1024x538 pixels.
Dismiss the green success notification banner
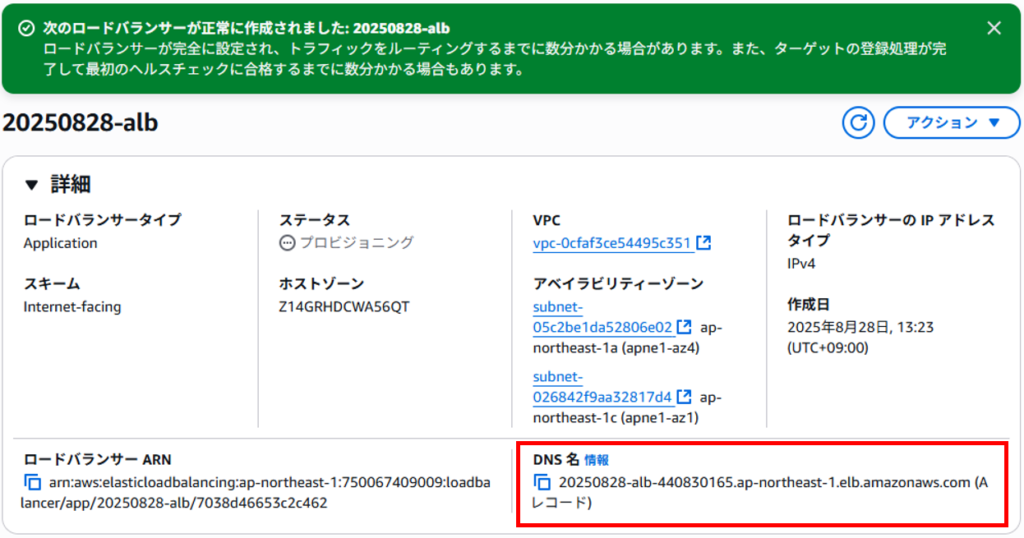tap(994, 28)
